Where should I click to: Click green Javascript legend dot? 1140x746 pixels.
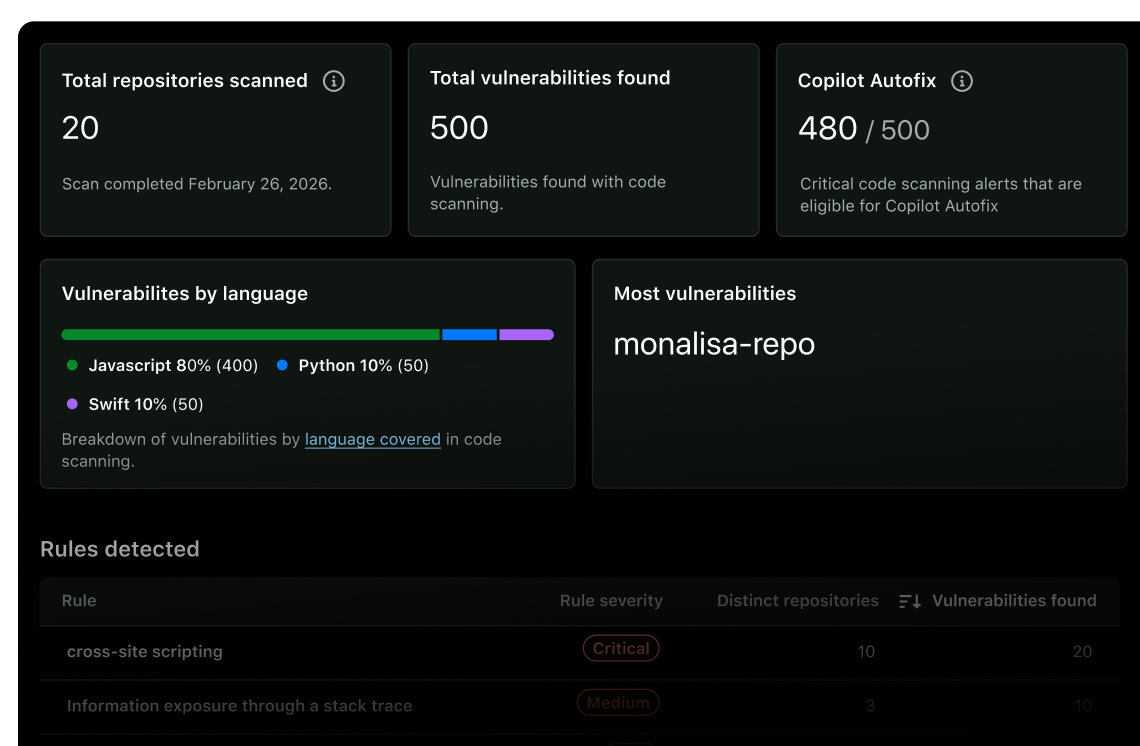[72, 365]
